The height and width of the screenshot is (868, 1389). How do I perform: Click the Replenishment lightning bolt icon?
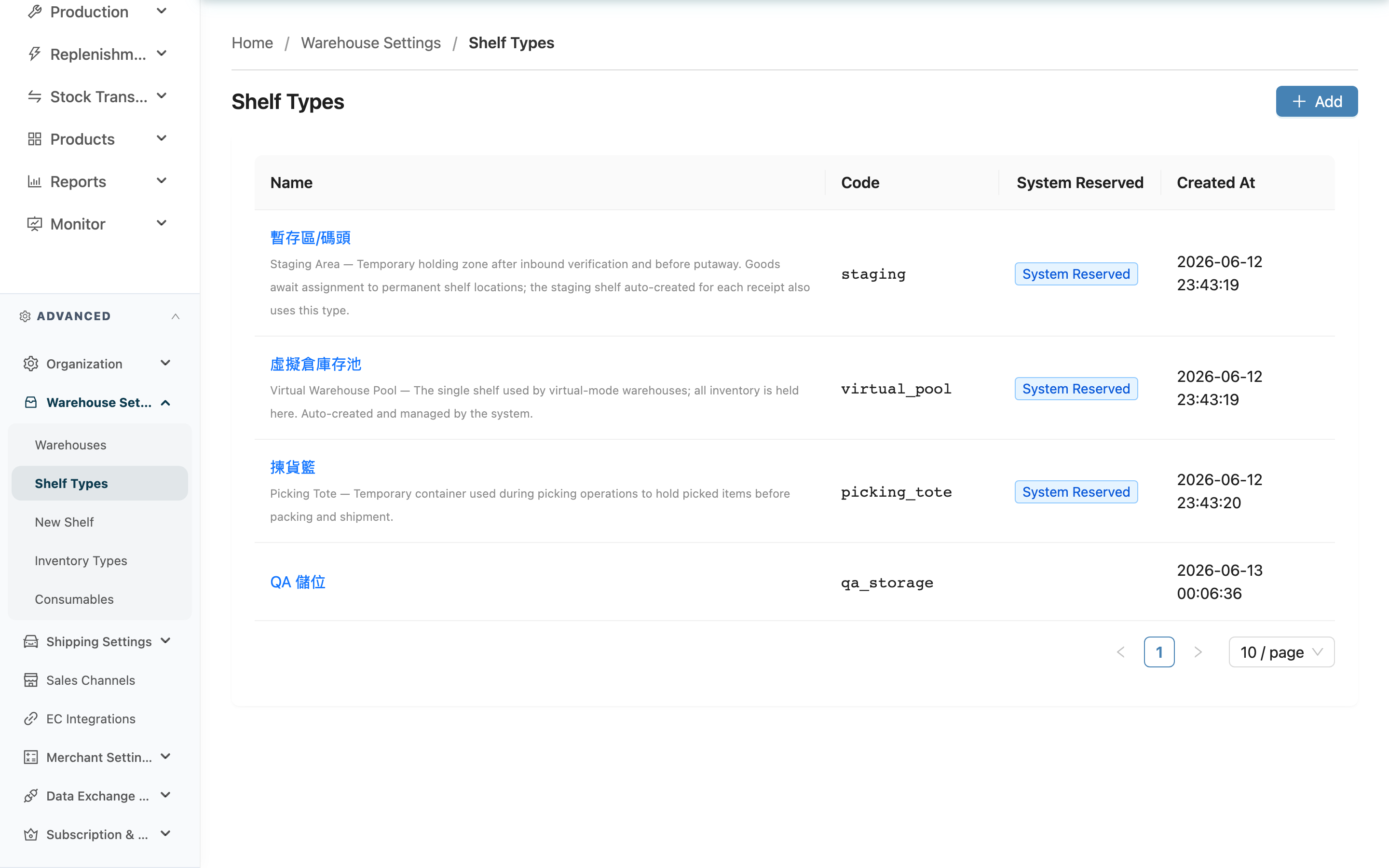coord(34,54)
